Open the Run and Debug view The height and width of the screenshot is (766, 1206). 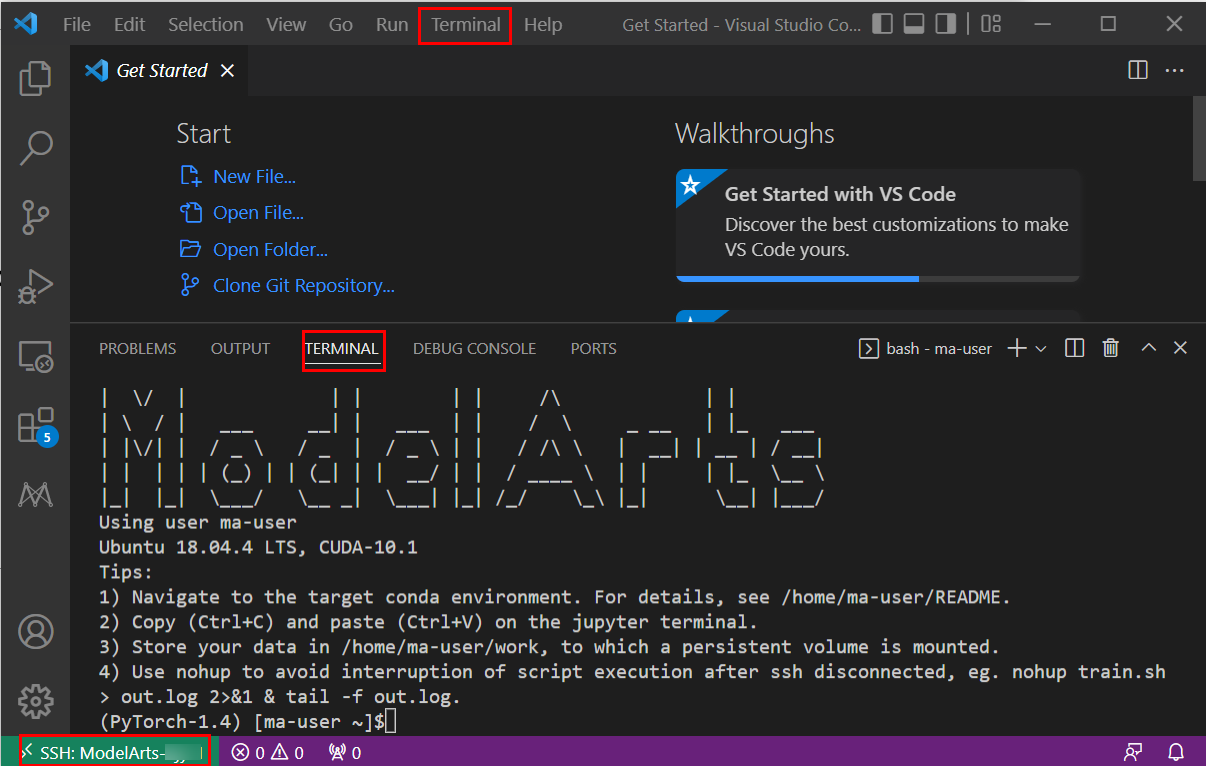click(x=35, y=286)
